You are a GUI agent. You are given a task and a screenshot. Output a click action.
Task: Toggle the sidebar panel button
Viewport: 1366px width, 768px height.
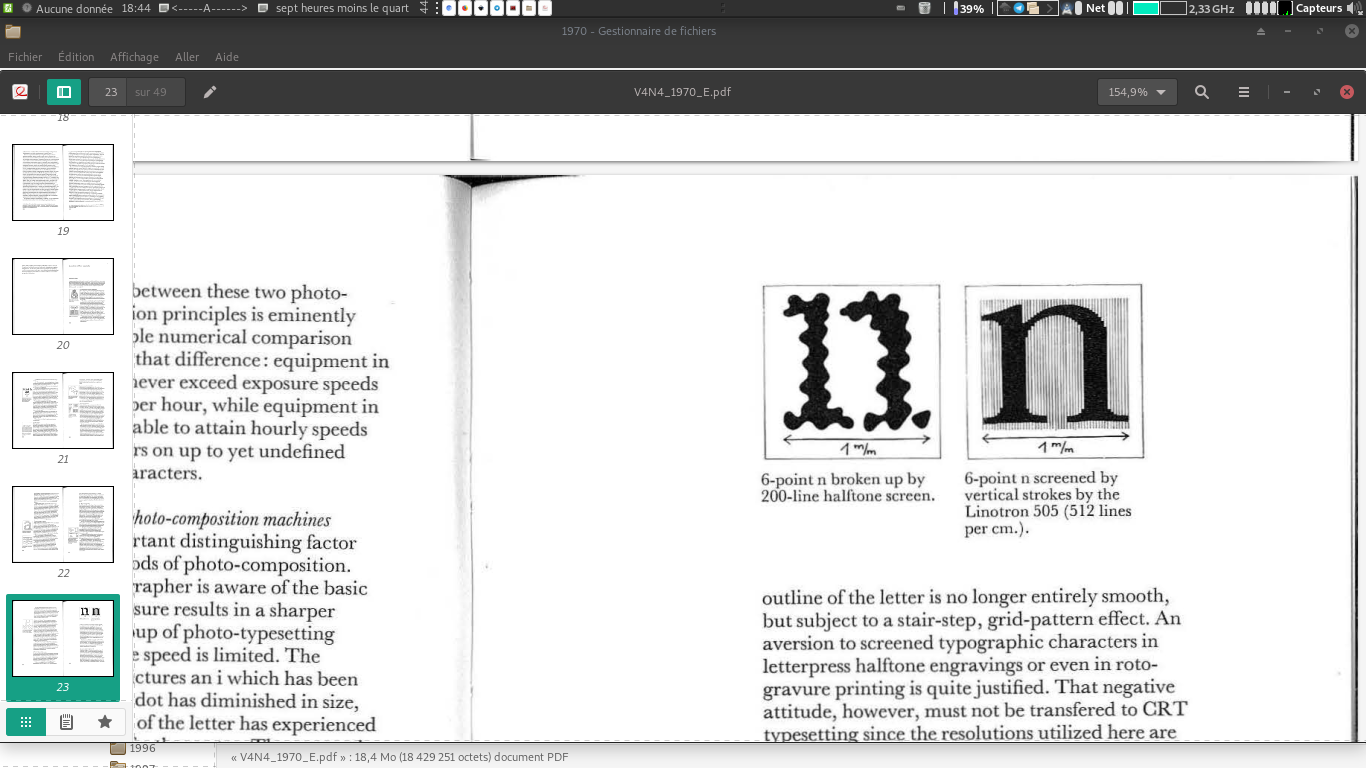(x=64, y=92)
